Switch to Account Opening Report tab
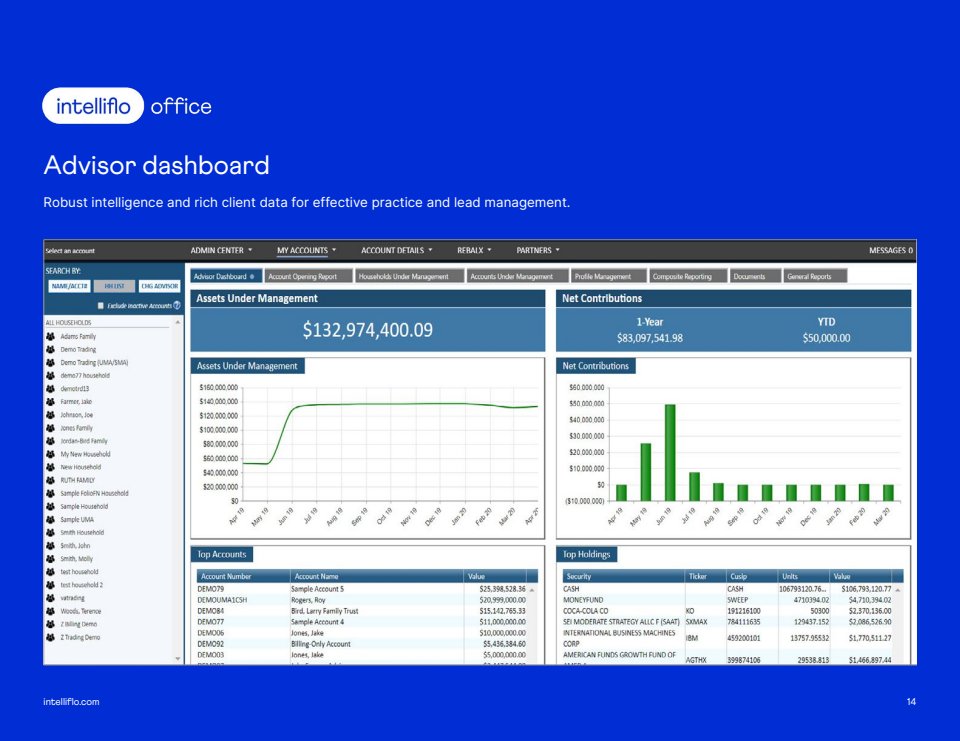The width and height of the screenshot is (960, 741). coord(309,276)
